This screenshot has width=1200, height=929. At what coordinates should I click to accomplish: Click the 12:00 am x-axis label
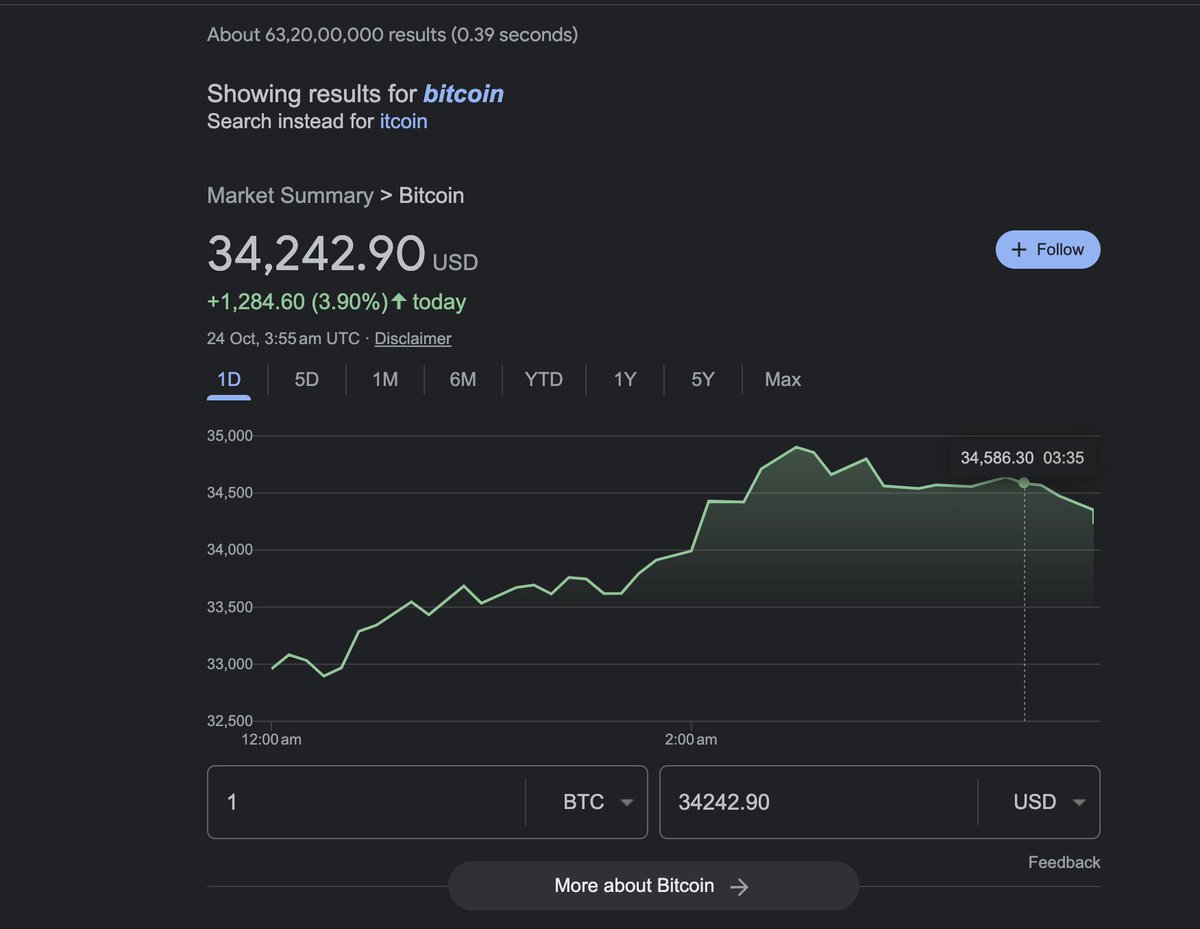[271, 739]
